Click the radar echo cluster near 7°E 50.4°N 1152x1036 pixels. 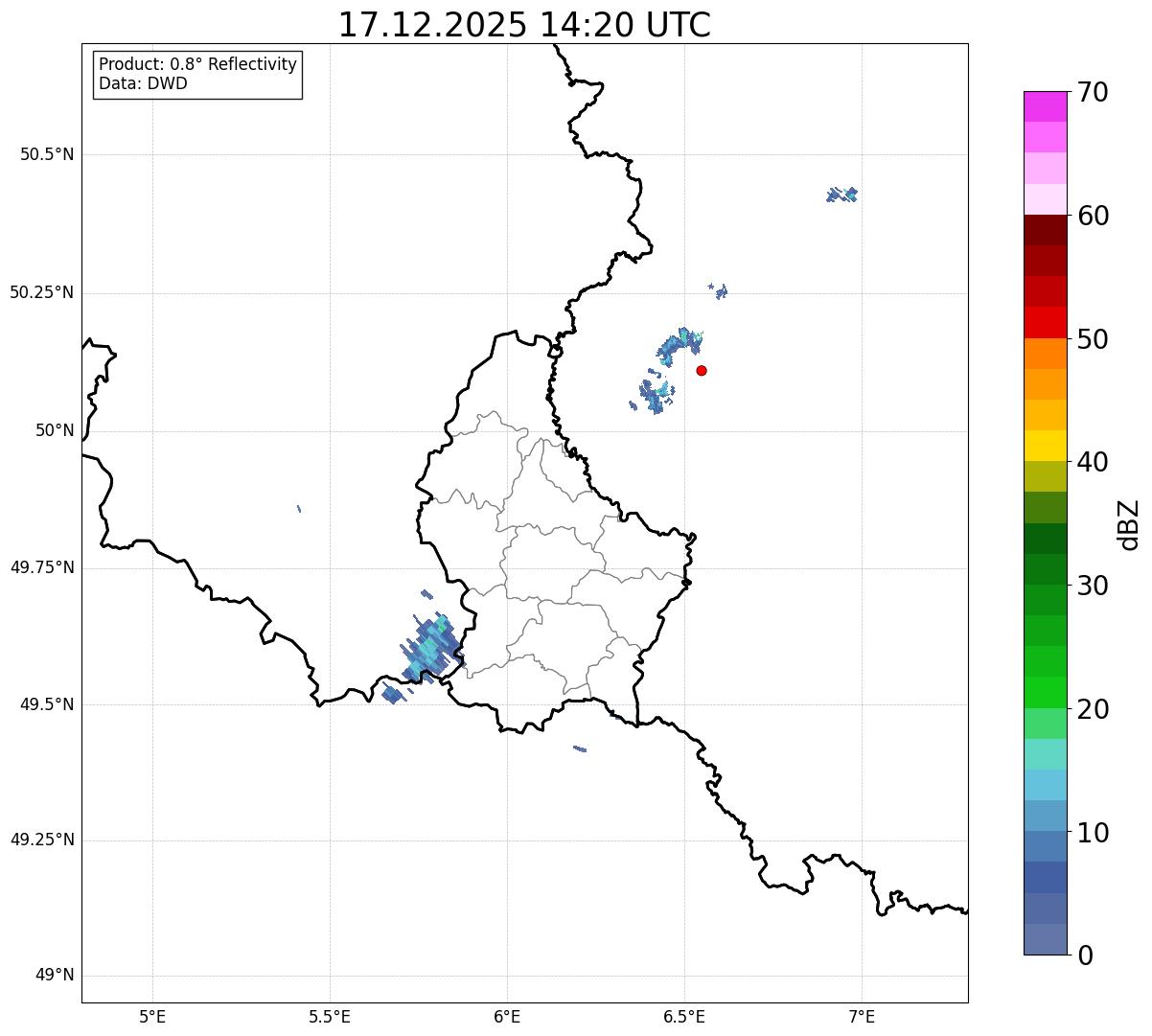click(841, 195)
